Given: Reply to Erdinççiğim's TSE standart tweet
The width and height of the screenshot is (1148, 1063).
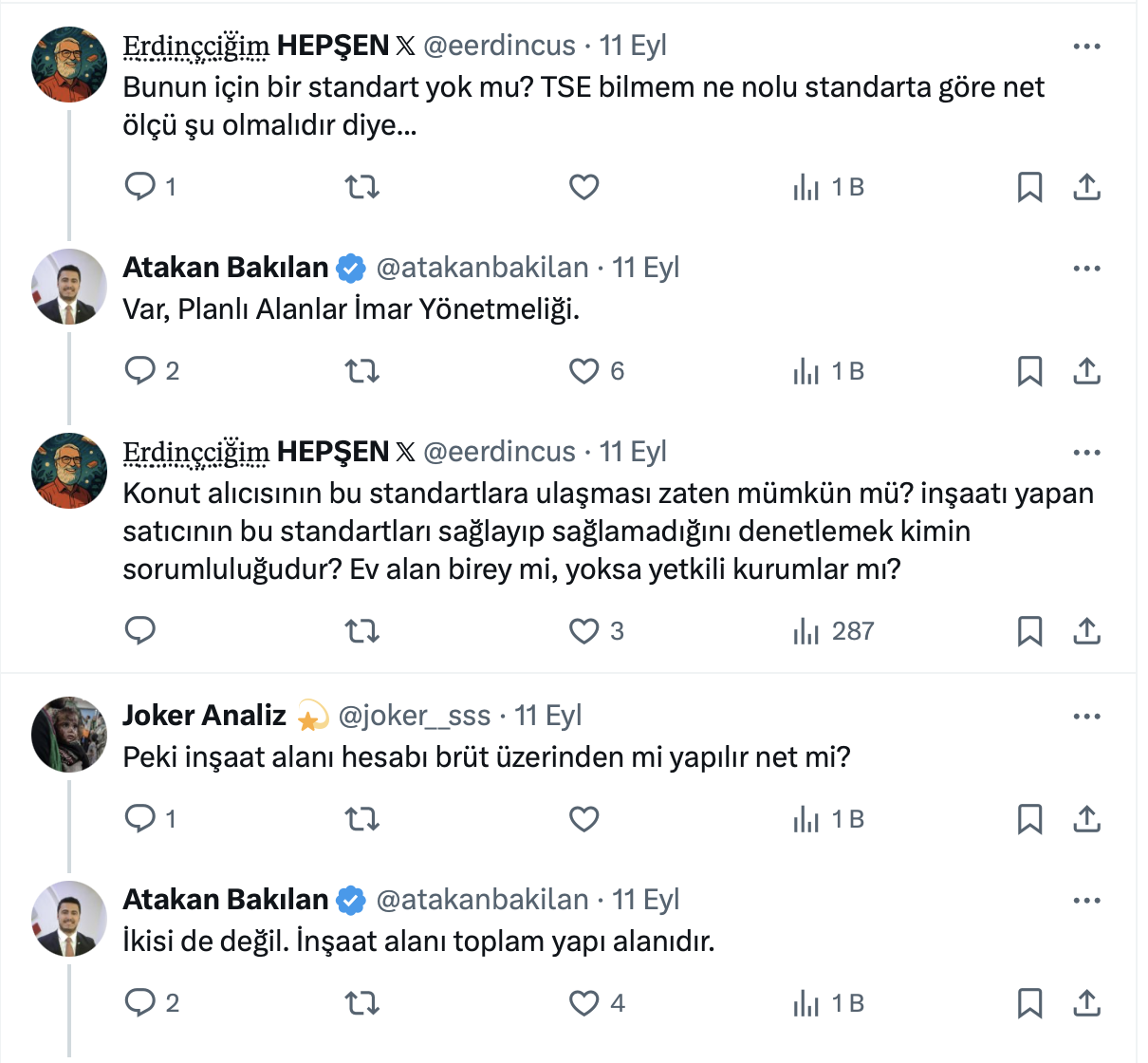Looking at the screenshot, I should (x=140, y=187).
